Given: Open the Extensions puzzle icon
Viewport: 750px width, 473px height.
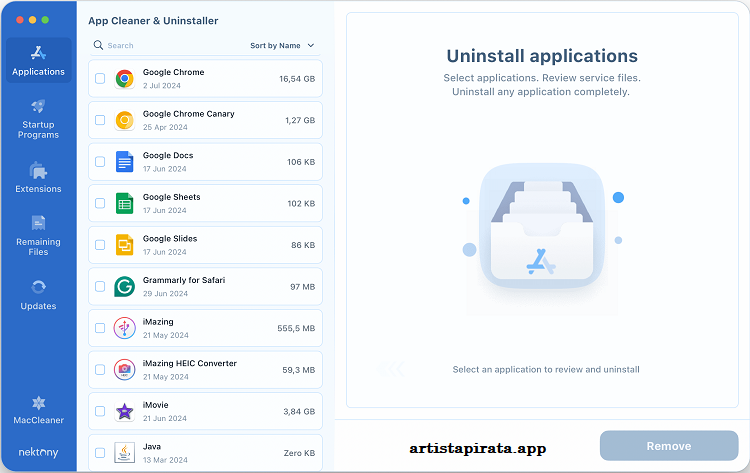Looking at the screenshot, I should pyautogui.click(x=38, y=171).
